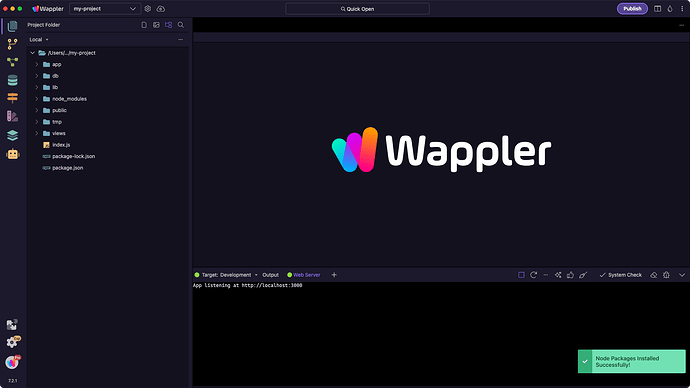Search files in Project Folder
Viewport: 690px width, 388px height.
point(181,25)
